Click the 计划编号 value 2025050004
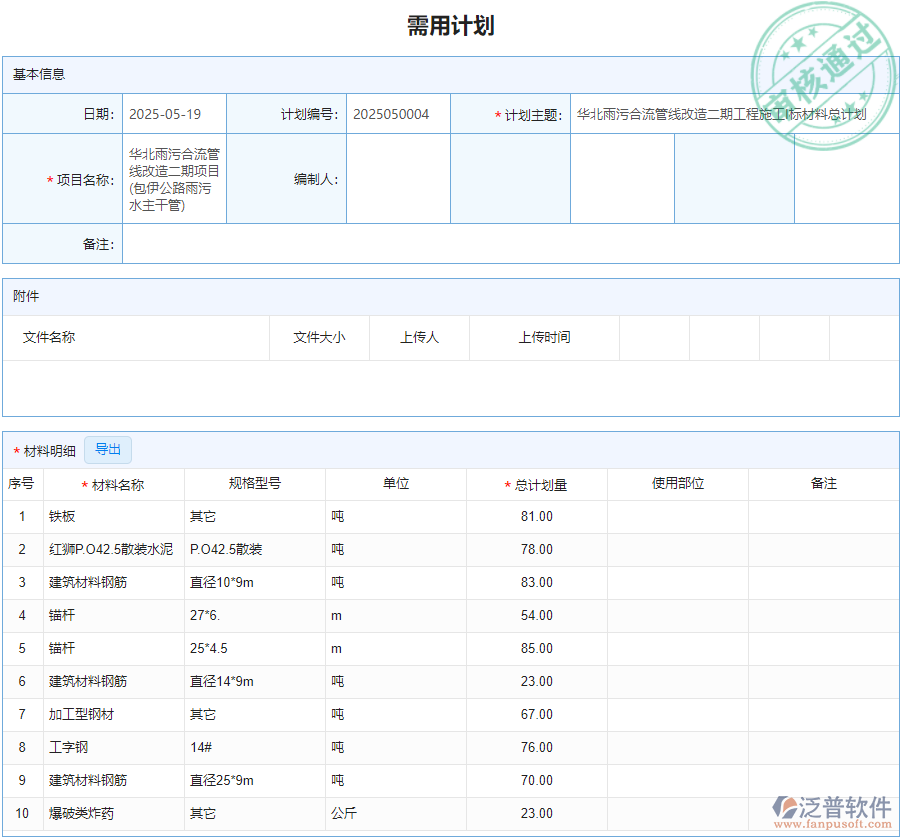 pyautogui.click(x=396, y=114)
